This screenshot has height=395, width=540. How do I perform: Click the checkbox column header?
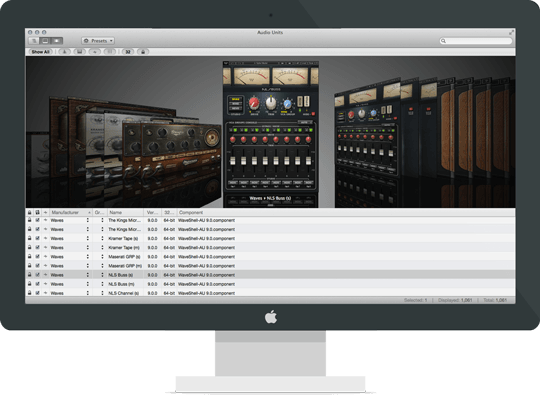click(x=38, y=212)
